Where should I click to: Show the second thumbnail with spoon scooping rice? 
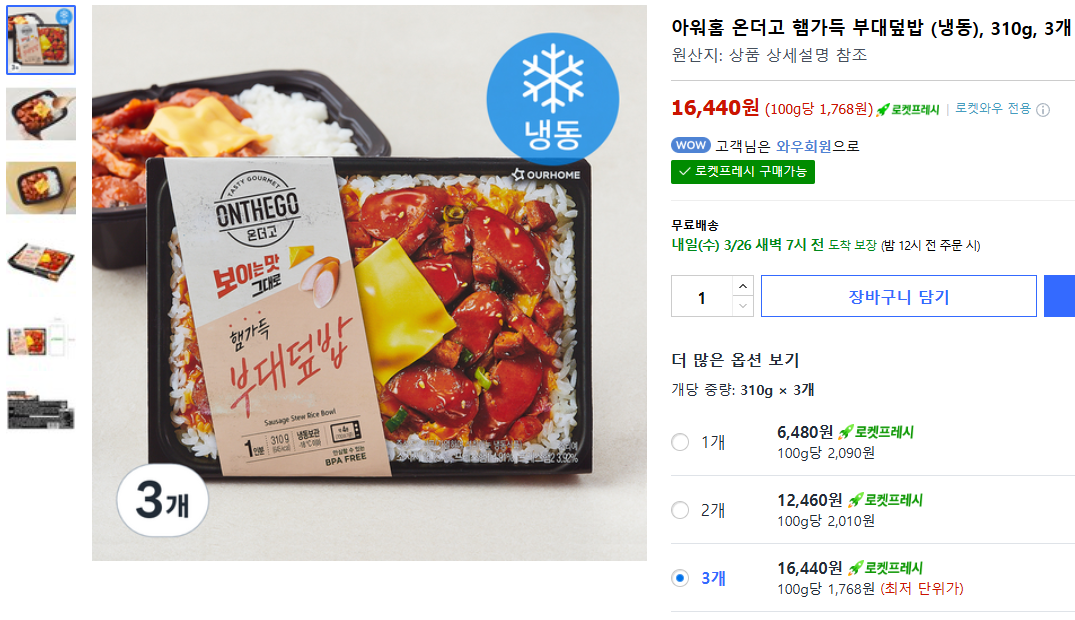pyautogui.click(x=41, y=114)
